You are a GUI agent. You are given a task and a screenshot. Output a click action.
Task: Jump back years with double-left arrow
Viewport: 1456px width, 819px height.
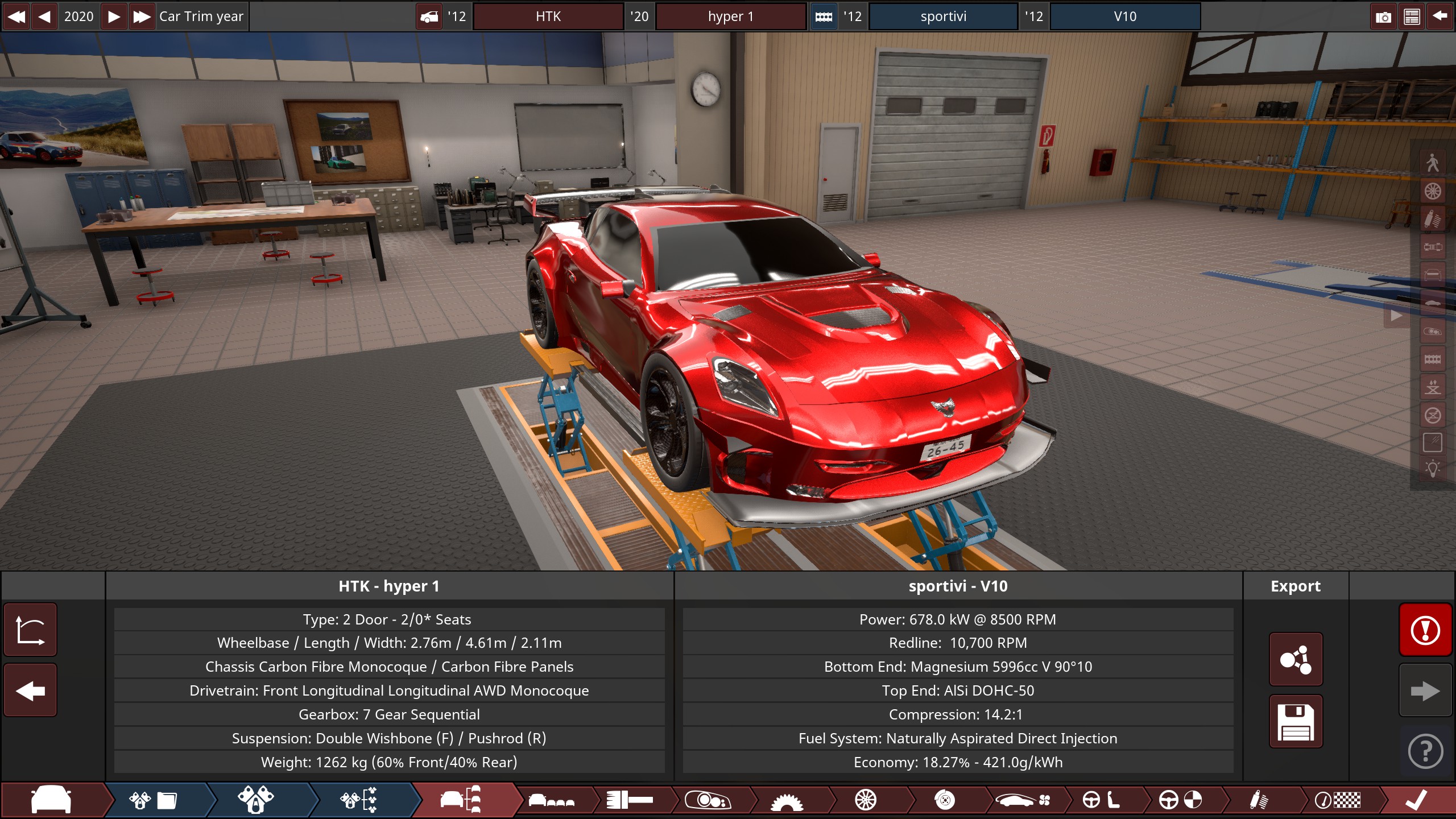16,16
